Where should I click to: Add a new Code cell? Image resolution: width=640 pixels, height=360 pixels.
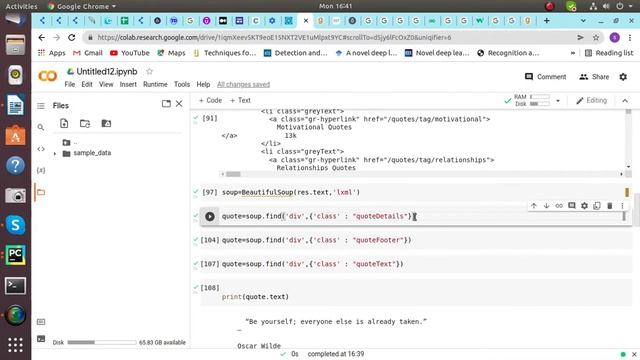pyautogui.click(x=210, y=100)
